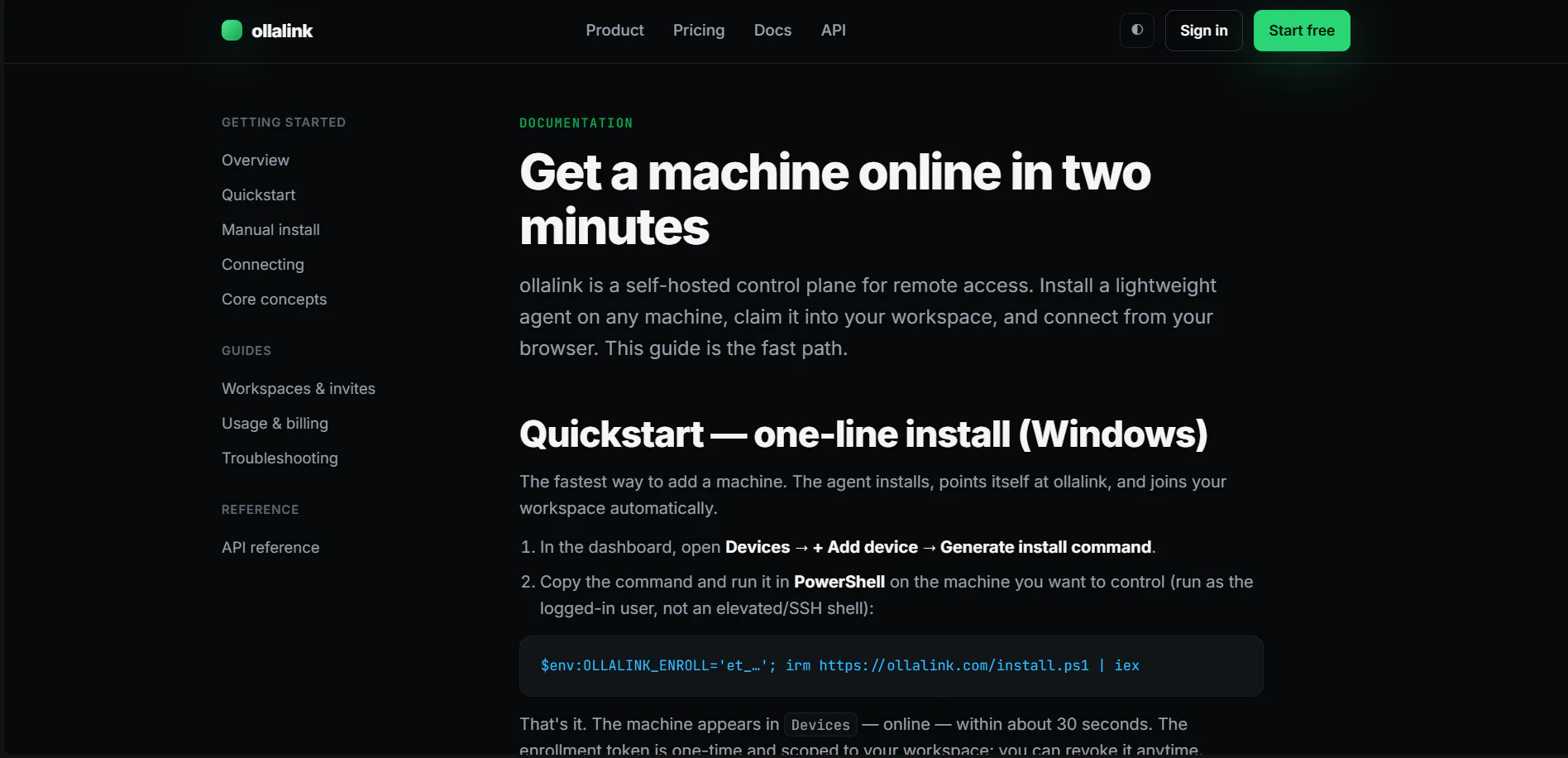Open the Pricing page
Viewport: 1568px width, 758px height.
click(699, 31)
